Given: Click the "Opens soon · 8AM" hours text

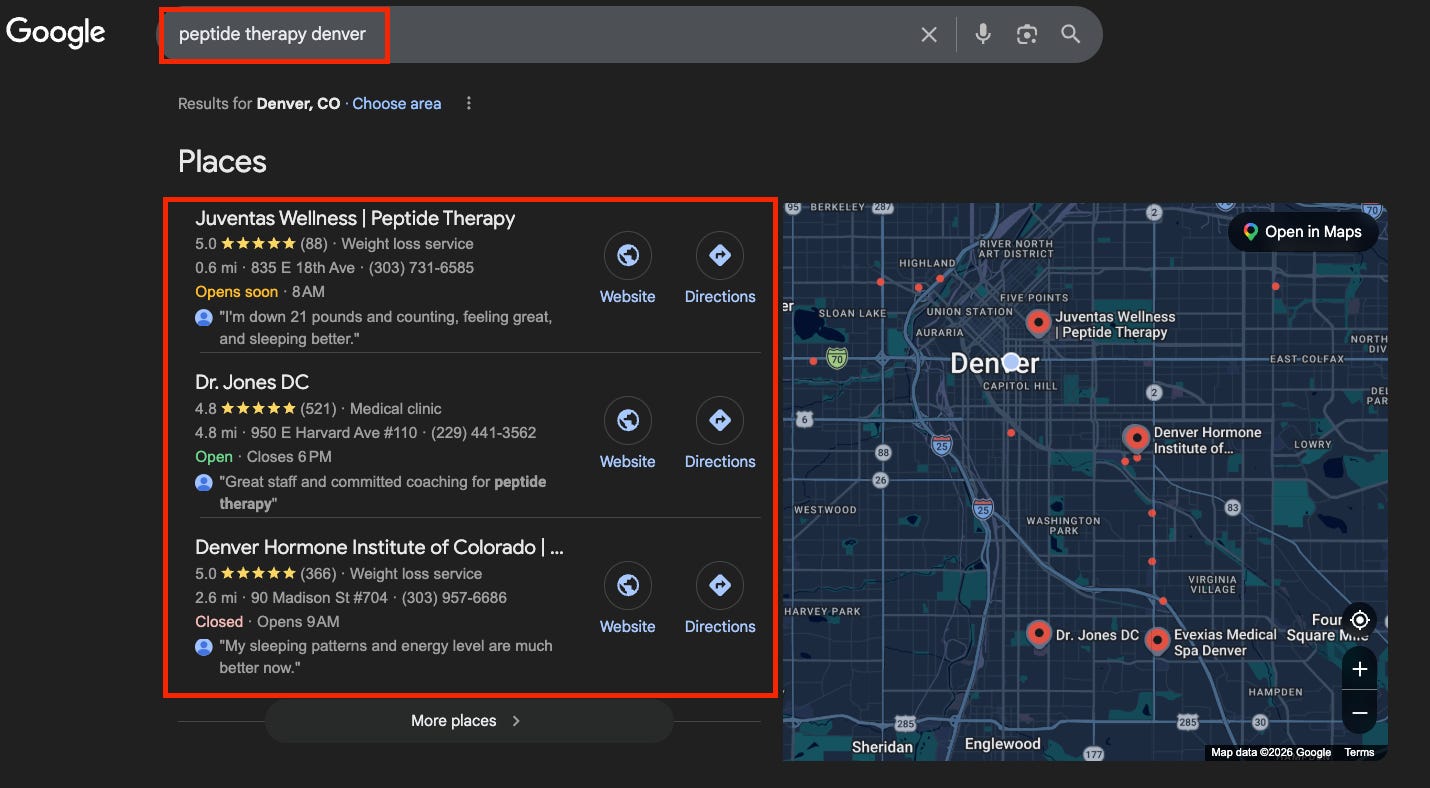Looking at the screenshot, I should point(260,292).
